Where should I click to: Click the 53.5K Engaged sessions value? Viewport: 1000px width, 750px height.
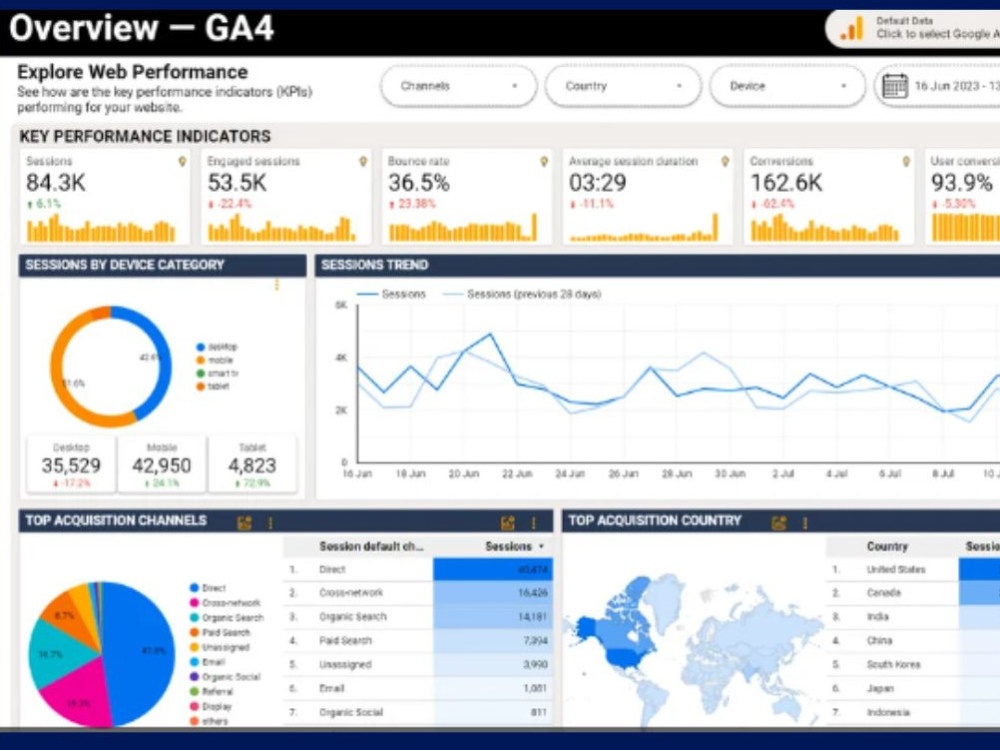click(237, 183)
